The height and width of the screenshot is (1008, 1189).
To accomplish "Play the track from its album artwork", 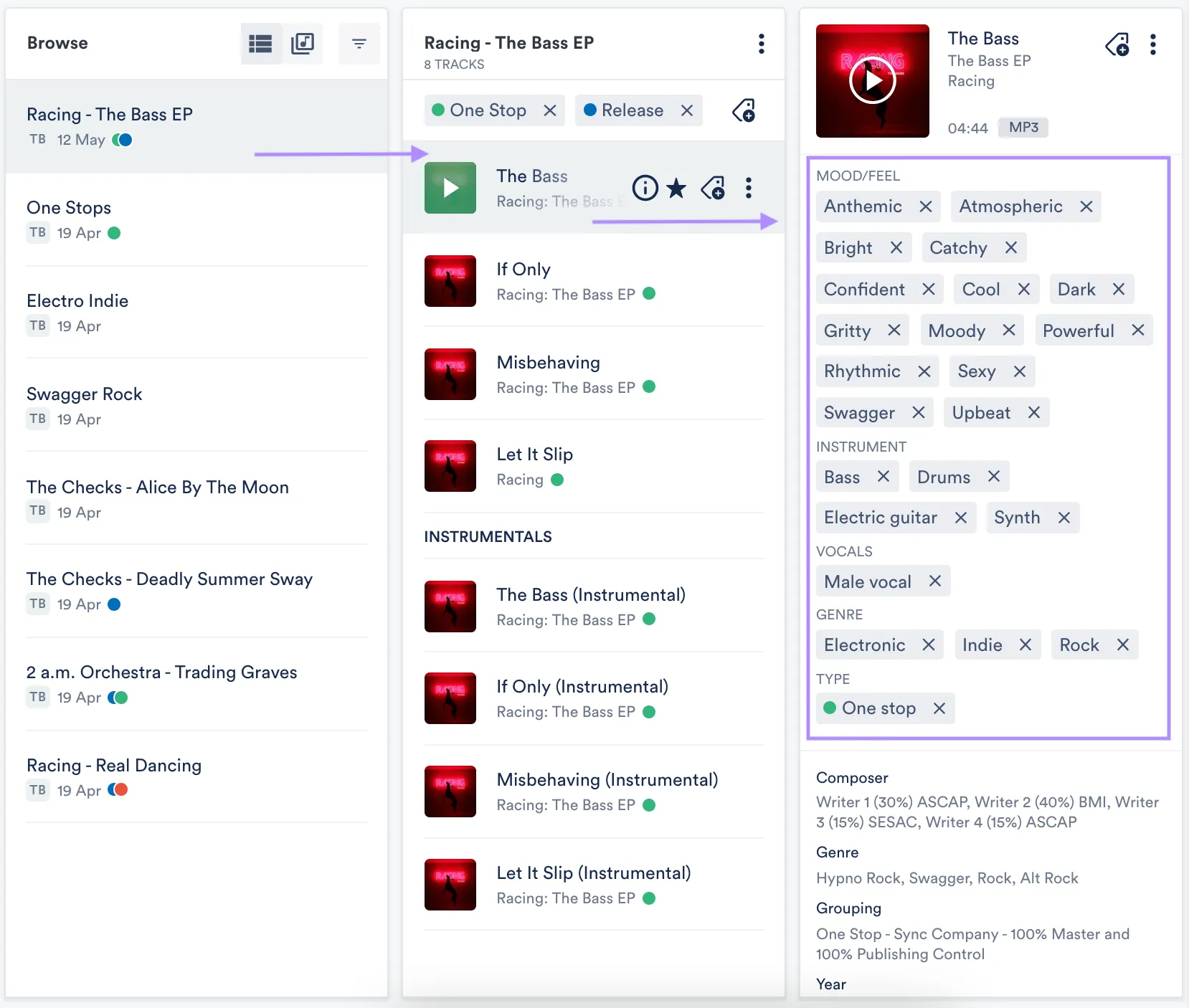I will [x=872, y=80].
